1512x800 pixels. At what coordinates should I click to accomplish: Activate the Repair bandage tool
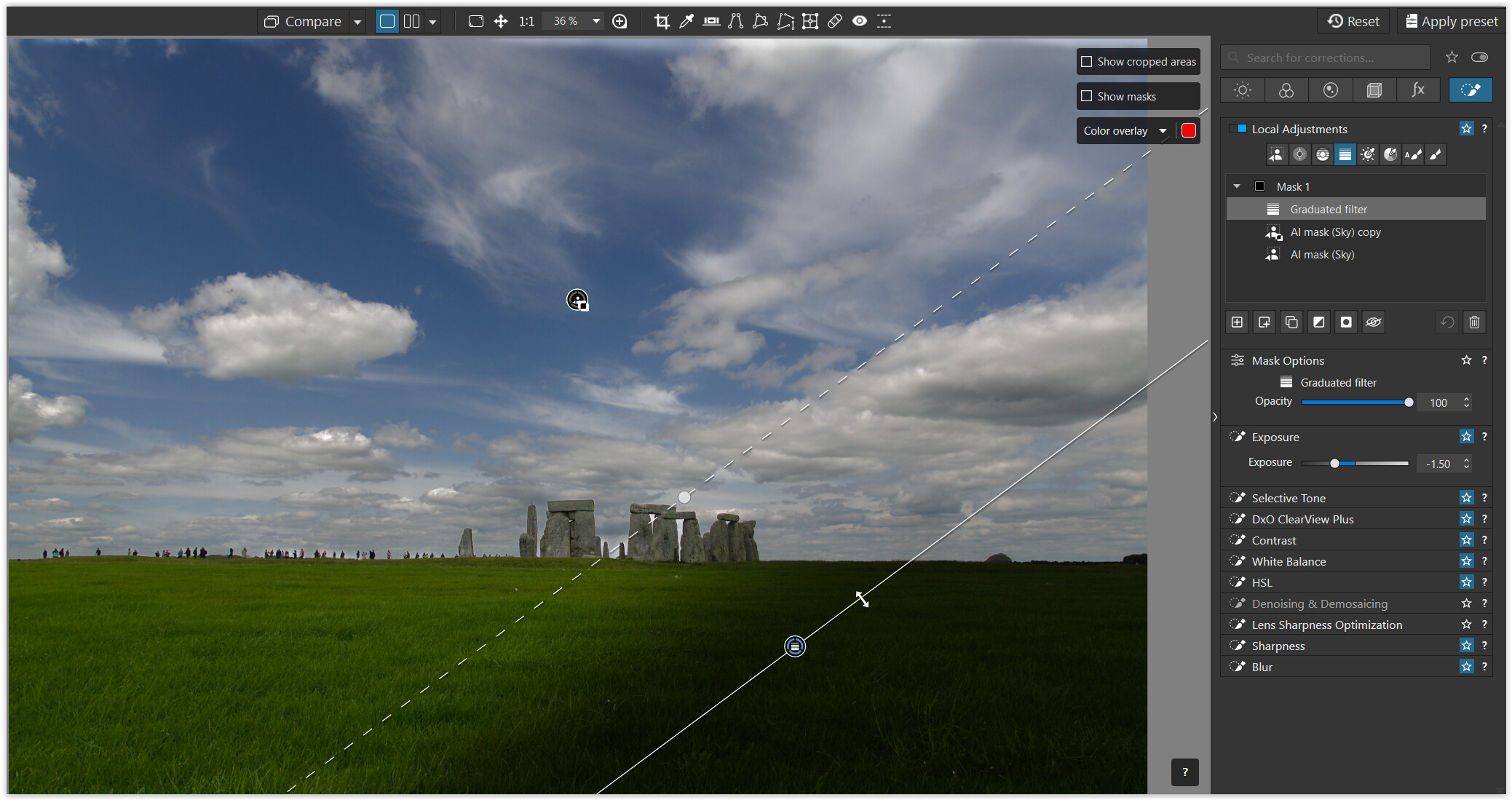[835, 21]
